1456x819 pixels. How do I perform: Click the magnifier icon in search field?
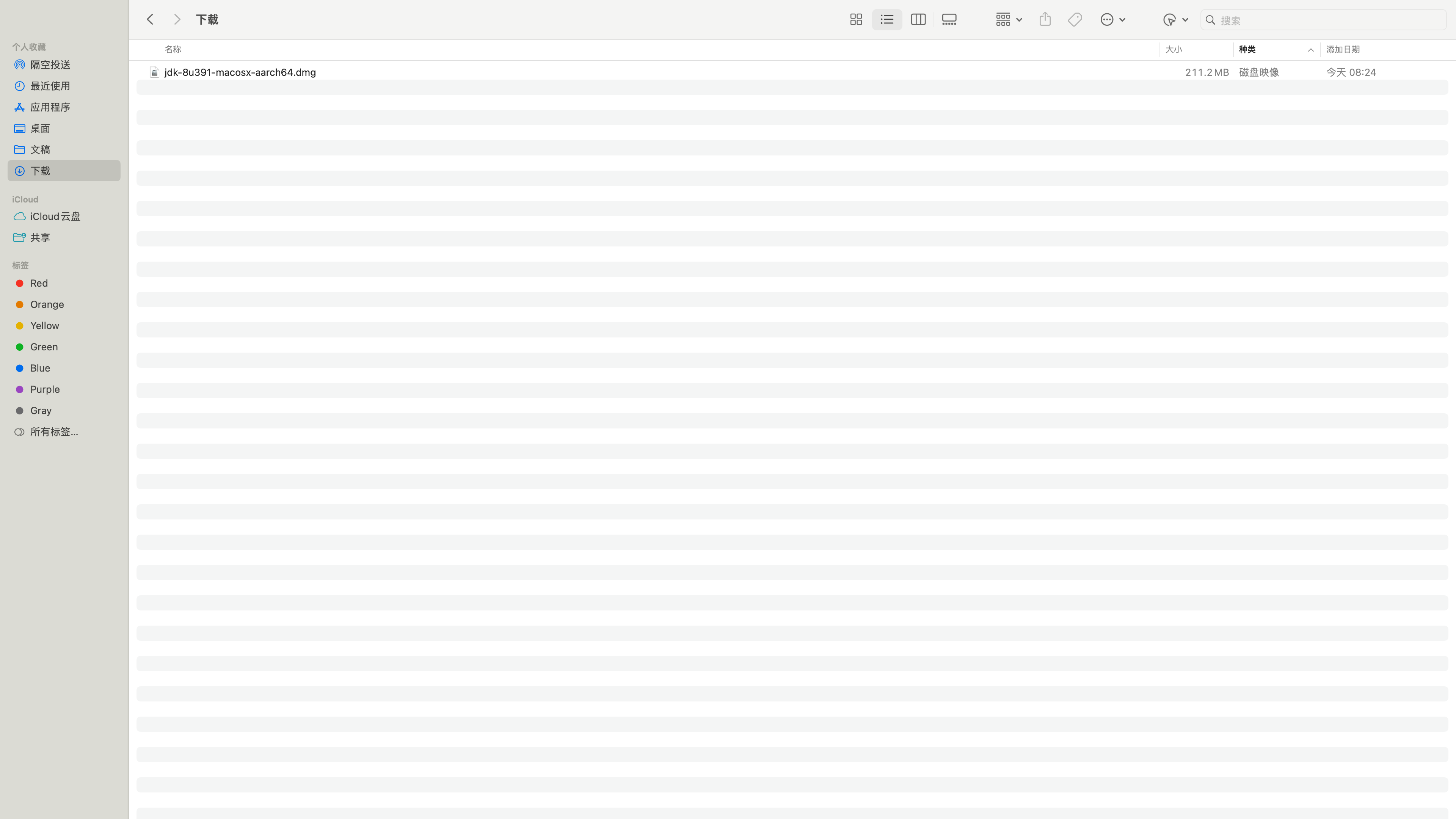tap(1210, 20)
